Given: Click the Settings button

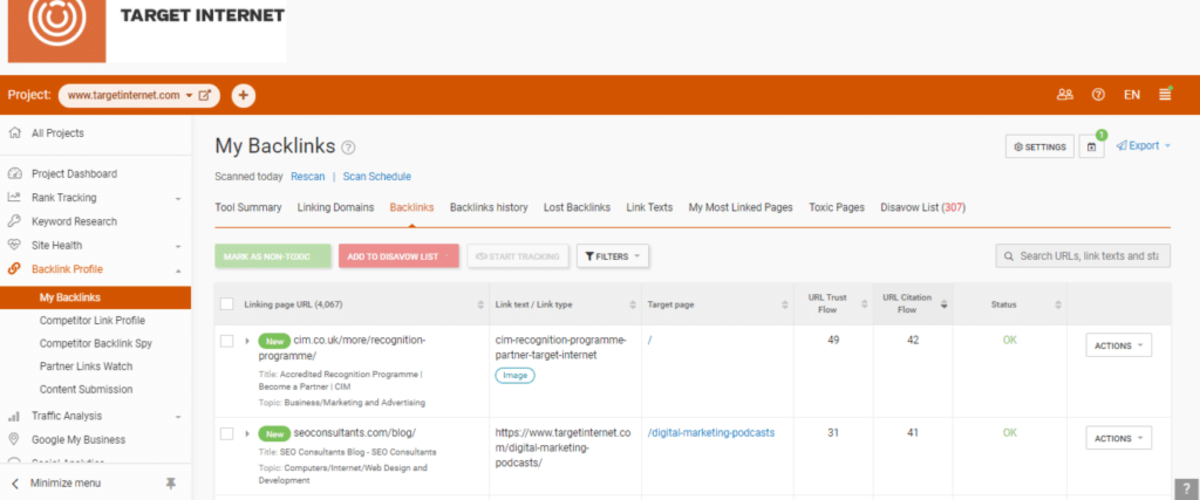Looking at the screenshot, I should (1040, 146).
